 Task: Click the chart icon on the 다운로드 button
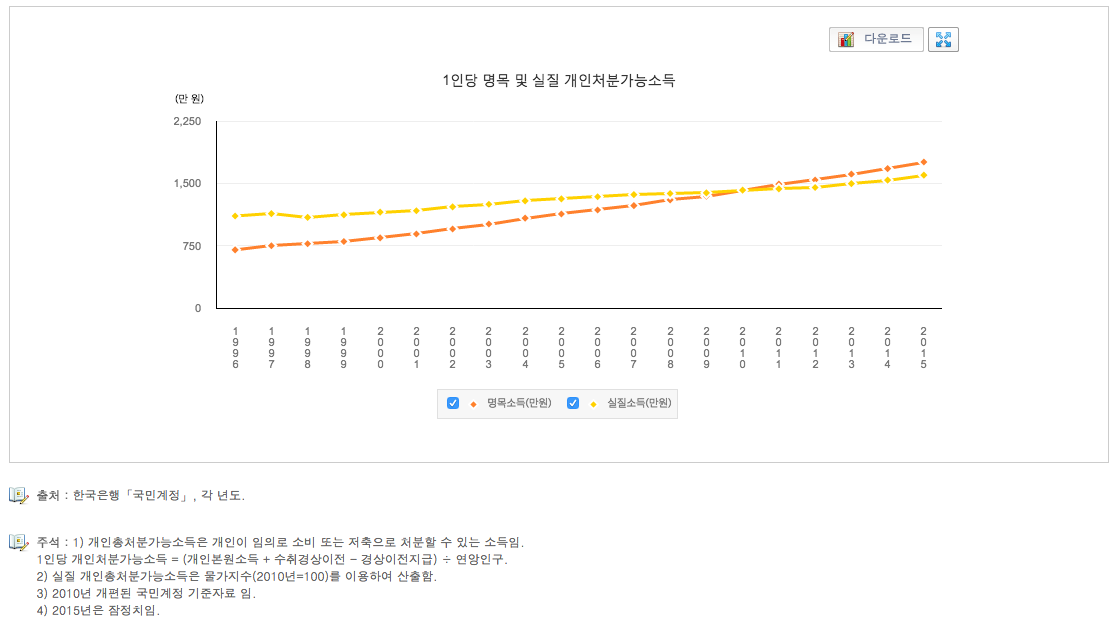(x=845, y=39)
